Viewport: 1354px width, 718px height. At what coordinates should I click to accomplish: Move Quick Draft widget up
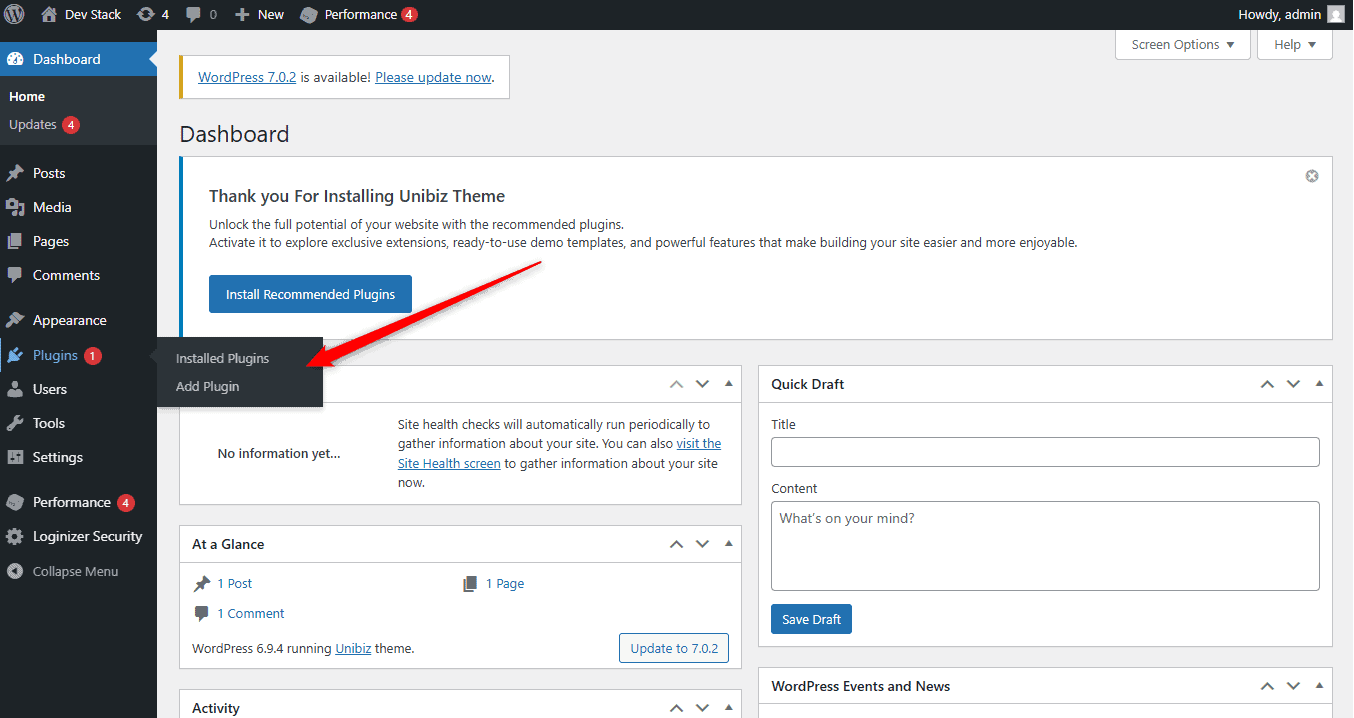point(1267,384)
